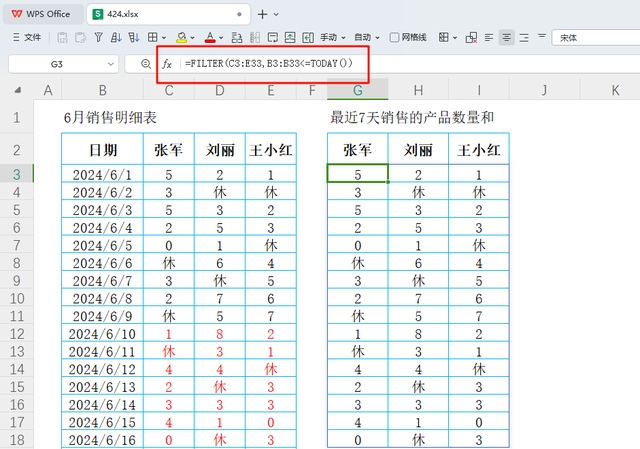This screenshot has width=640, height=449.
Task: Apply yellow fill color bucket
Action: (x=181, y=38)
